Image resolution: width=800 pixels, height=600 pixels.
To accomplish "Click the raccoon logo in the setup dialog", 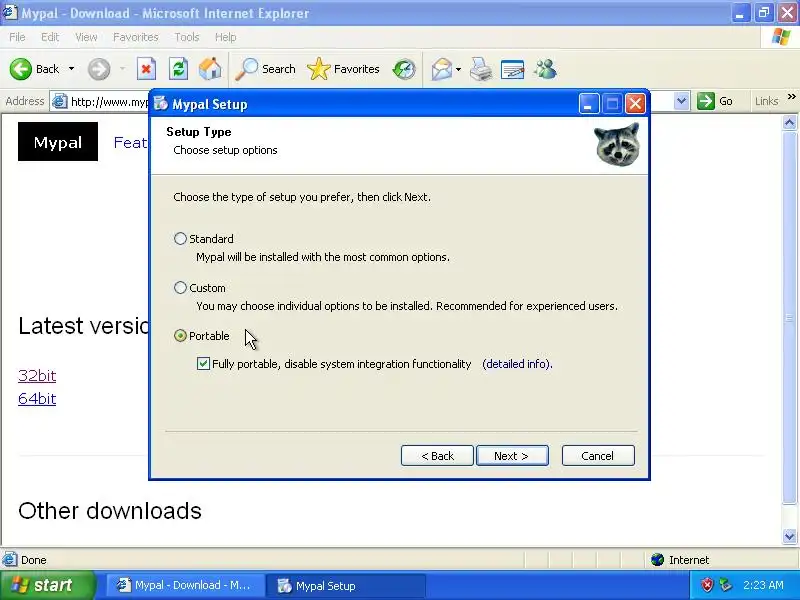I will [x=617, y=144].
